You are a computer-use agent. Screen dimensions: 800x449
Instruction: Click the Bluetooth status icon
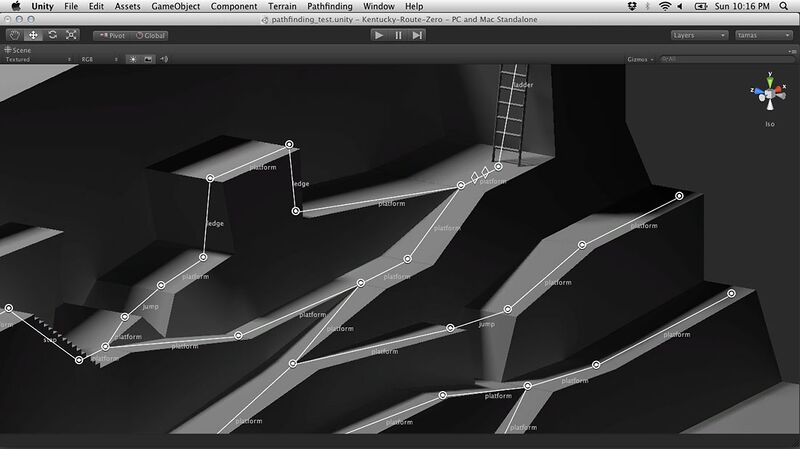click(x=647, y=6)
